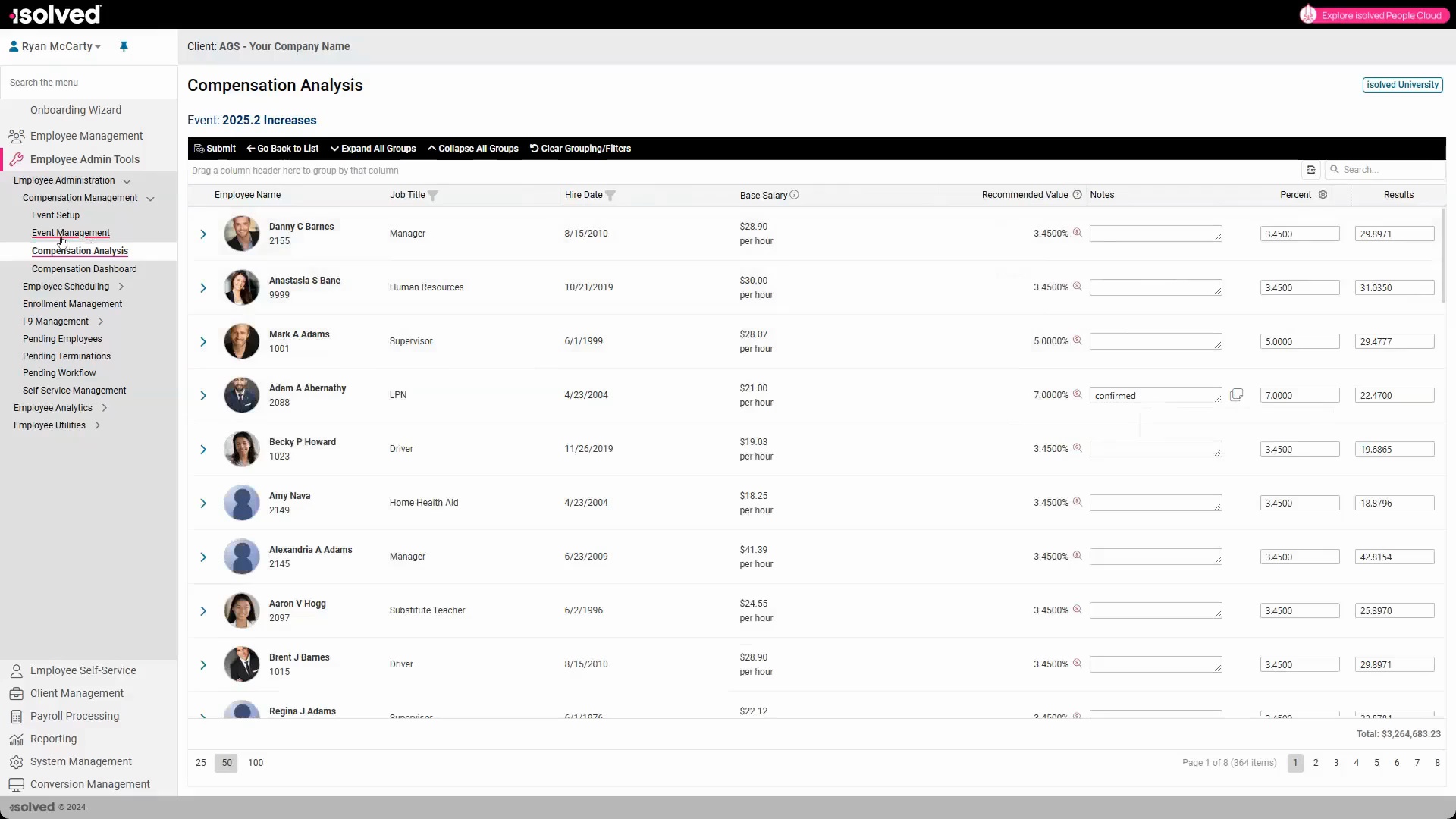Expand the Adam A Abernathy row details
Screen dimensions: 1456x819
203,396
